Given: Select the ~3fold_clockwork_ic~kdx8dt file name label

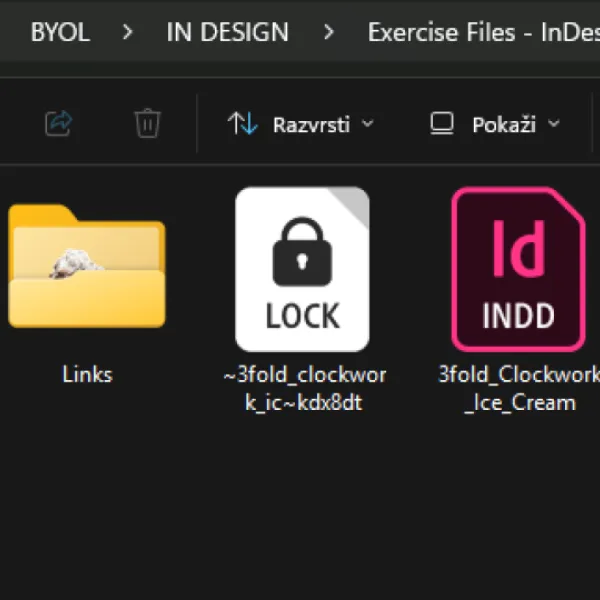Looking at the screenshot, I should pos(304,388).
